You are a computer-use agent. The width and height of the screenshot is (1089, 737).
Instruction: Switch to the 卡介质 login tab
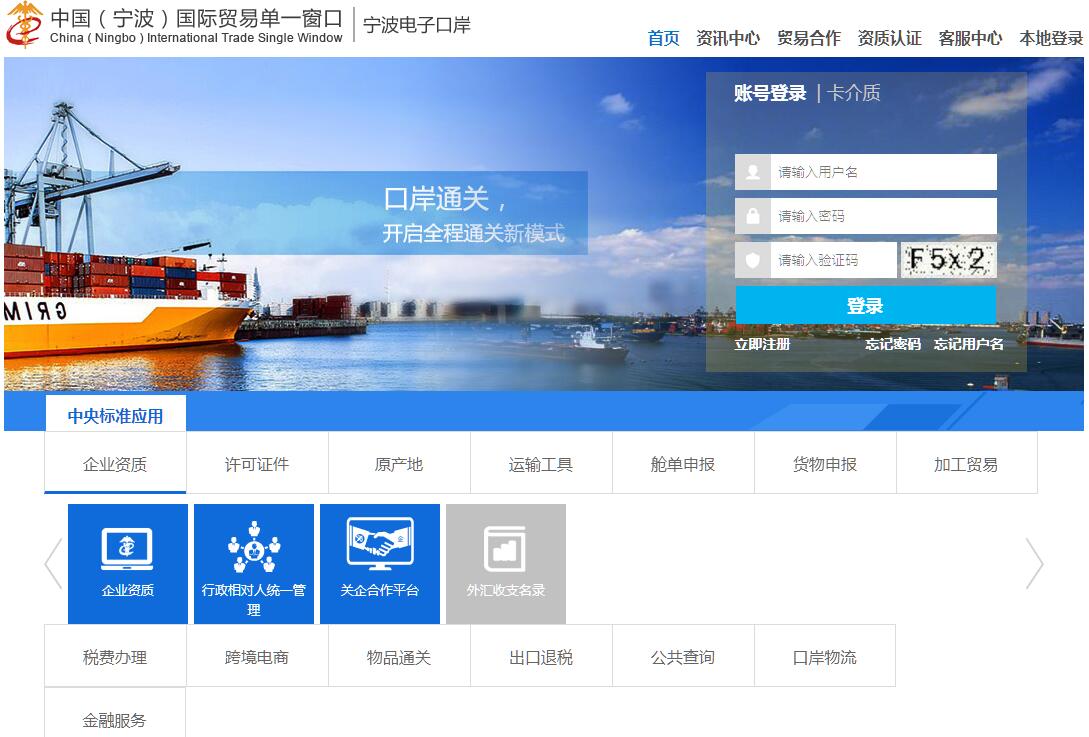[854, 92]
